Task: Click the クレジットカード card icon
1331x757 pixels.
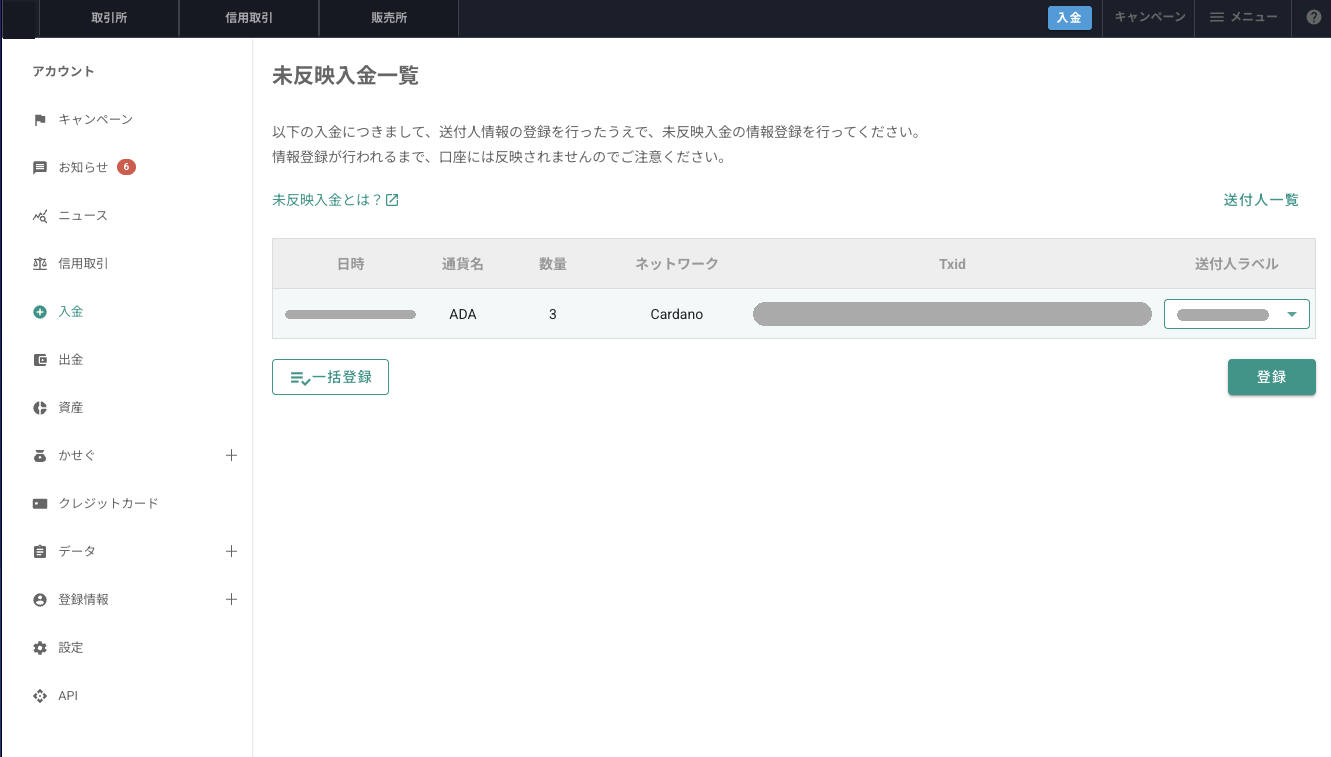Action: point(40,504)
